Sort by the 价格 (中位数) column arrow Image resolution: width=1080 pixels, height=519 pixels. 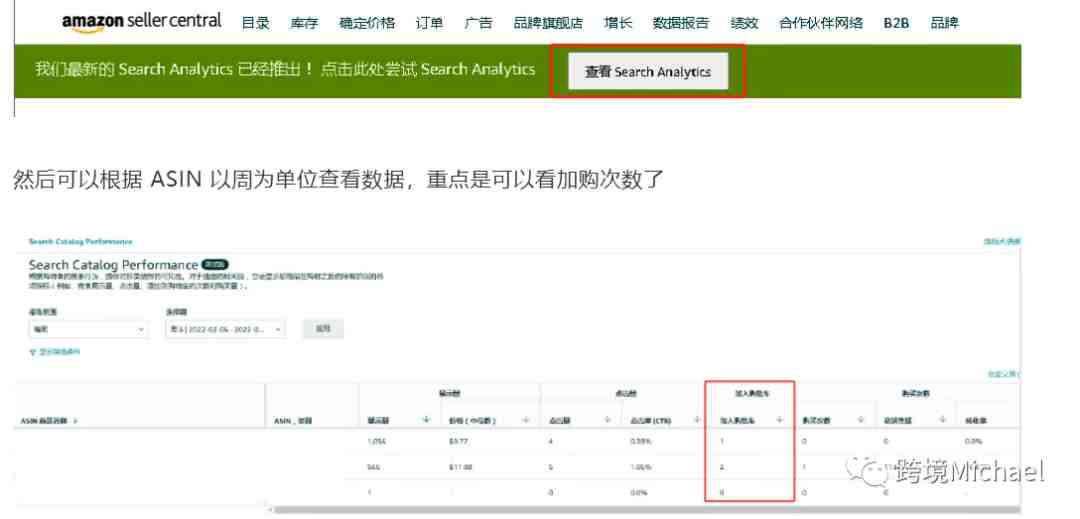point(526,420)
